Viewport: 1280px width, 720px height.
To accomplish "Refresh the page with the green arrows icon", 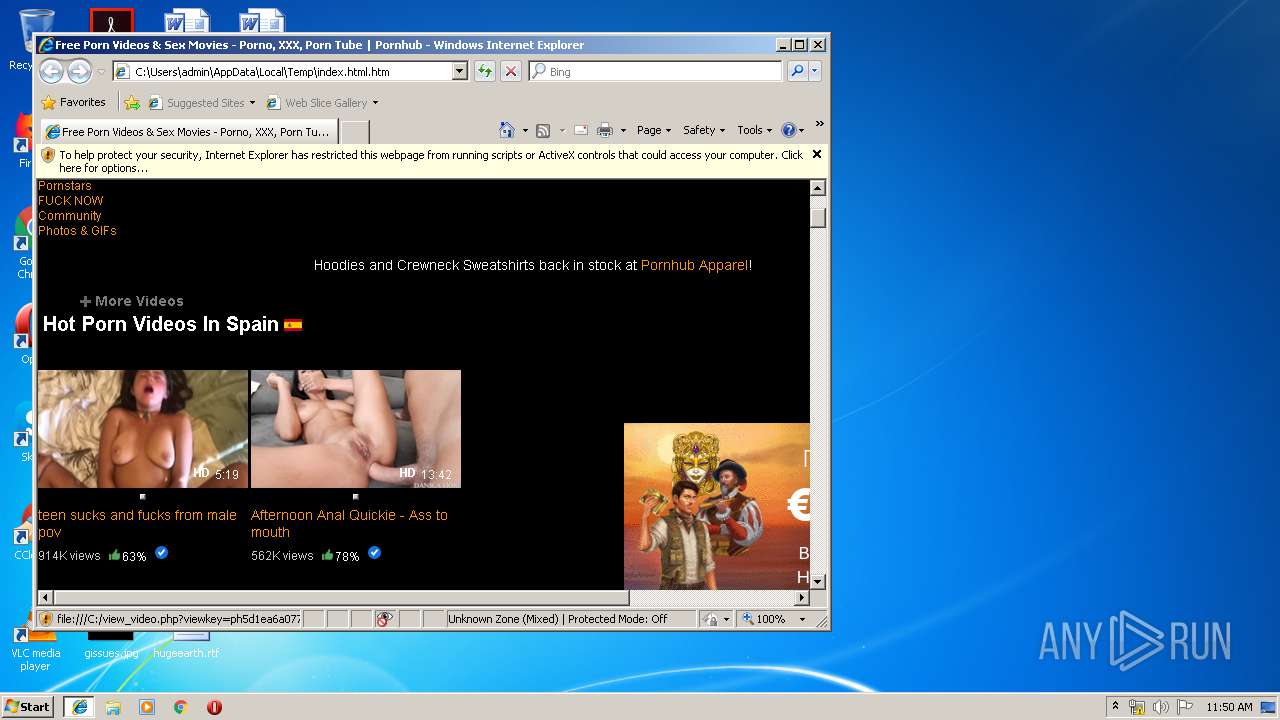I will [x=485, y=71].
